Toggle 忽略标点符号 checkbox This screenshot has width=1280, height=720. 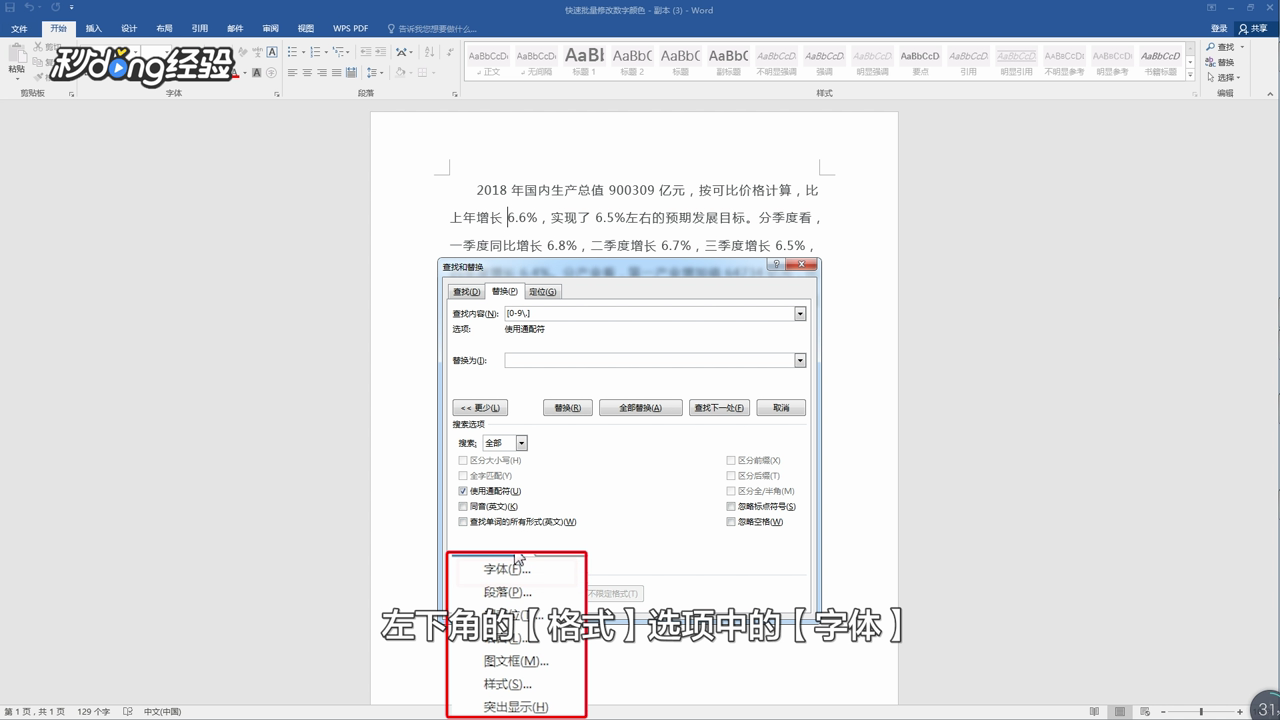point(731,507)
